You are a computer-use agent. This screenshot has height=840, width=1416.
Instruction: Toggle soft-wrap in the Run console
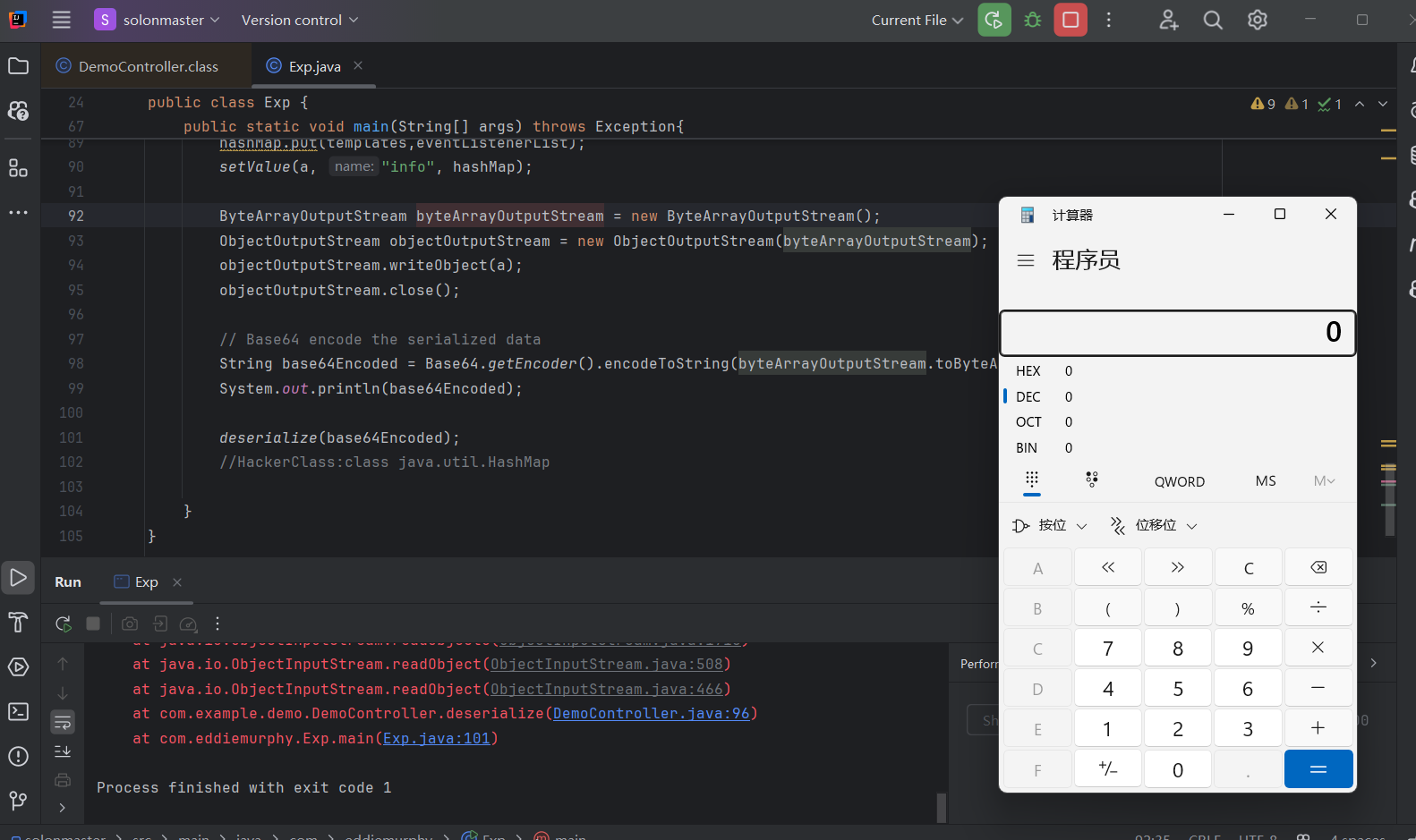63,722
